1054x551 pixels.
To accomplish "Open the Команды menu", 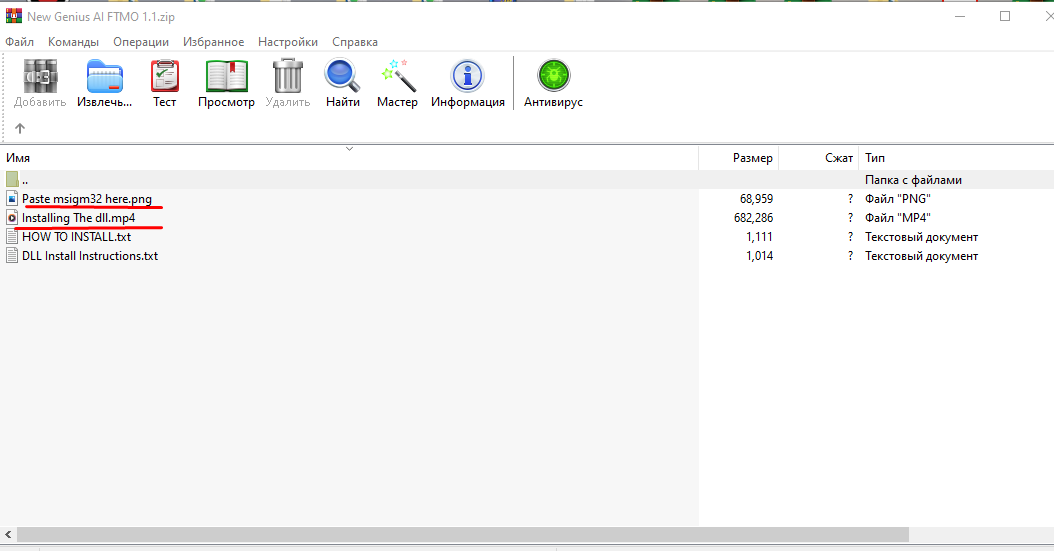I will click(73, 42).
